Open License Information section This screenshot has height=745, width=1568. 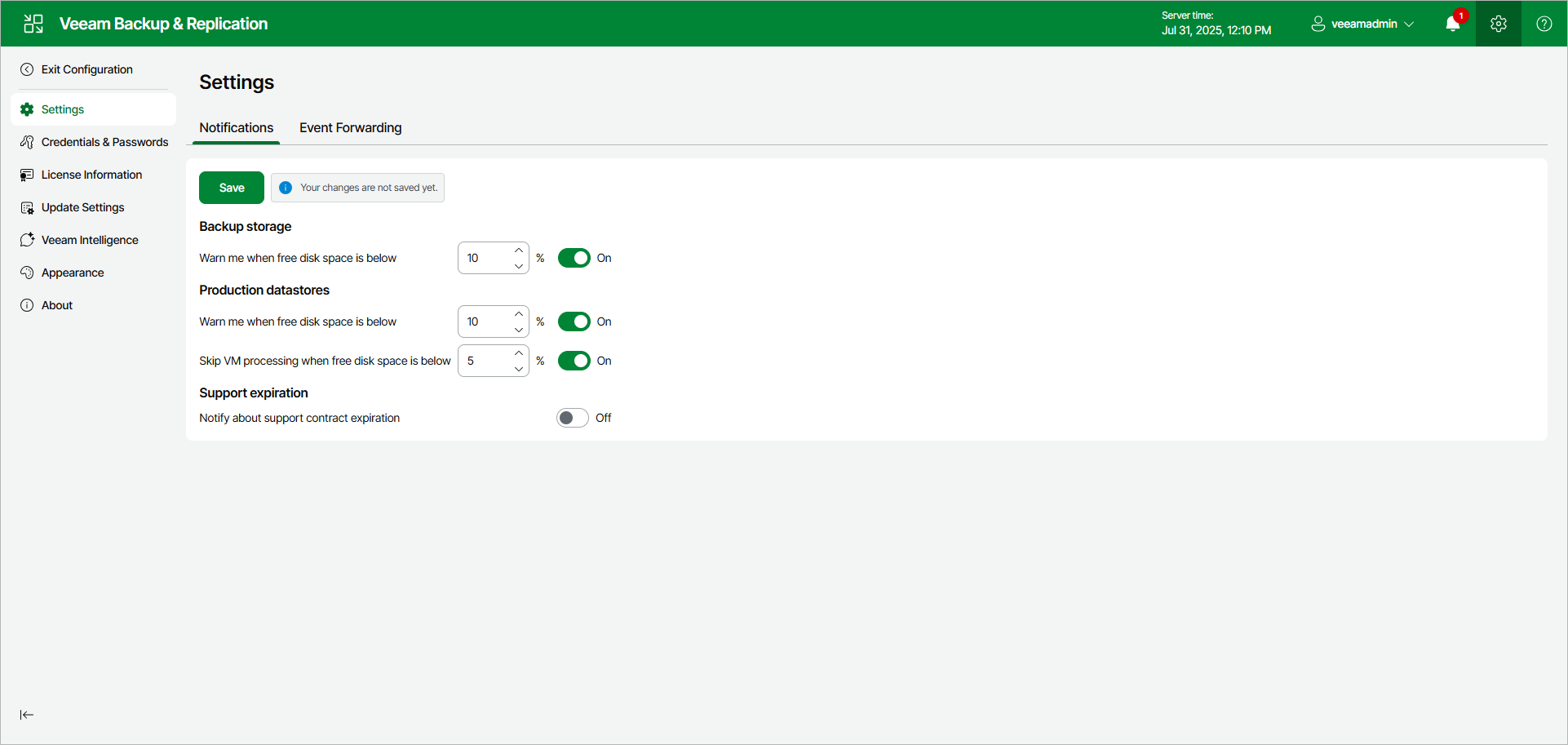click(94, 175)
